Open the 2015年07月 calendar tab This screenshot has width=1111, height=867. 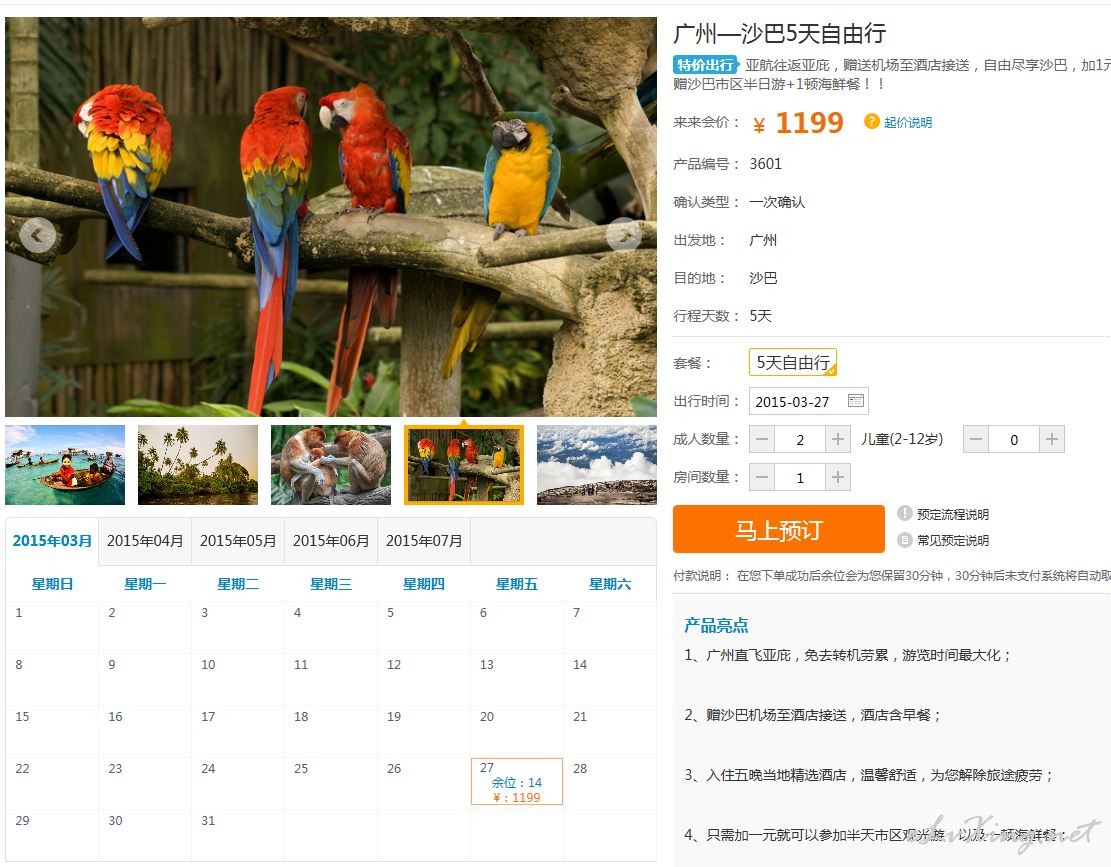tap(424, 541)
